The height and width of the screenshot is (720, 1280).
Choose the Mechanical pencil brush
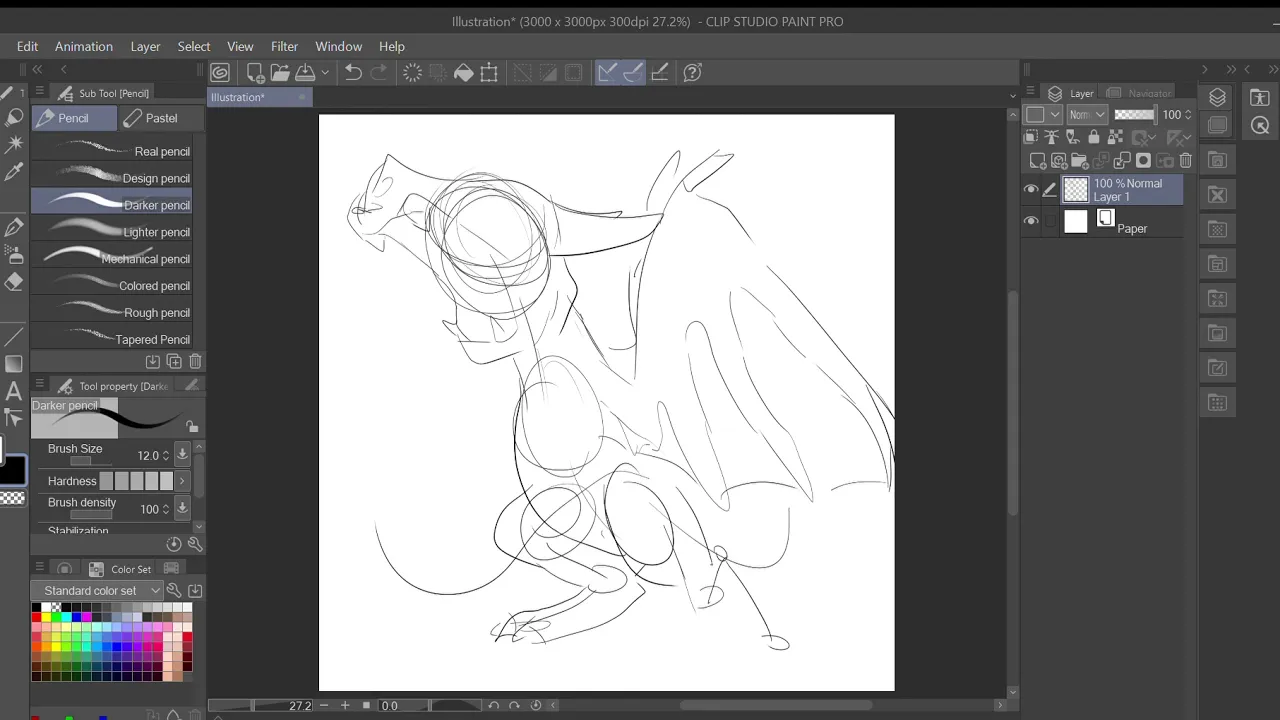[112, 259]
